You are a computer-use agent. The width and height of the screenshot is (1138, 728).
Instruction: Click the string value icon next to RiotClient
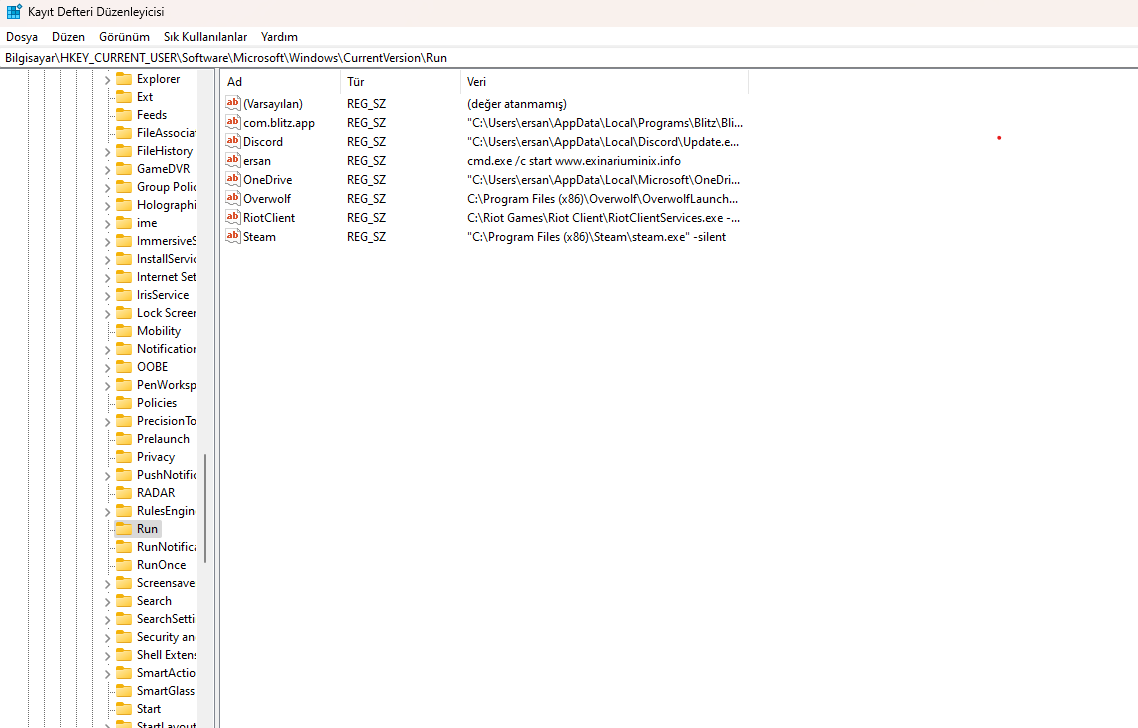pyautogui.click(x=232, y=216)
